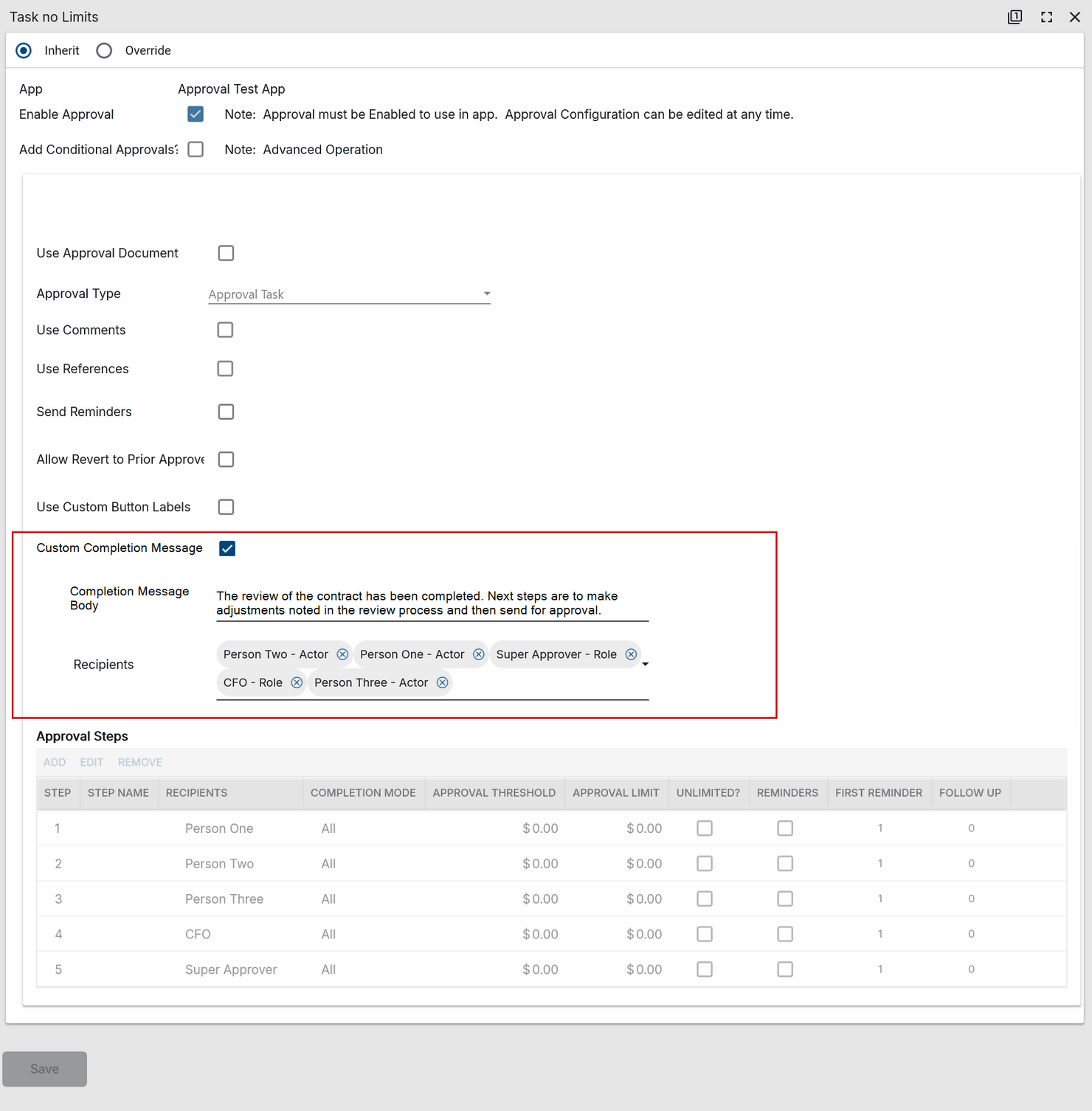This screenshot has width=1092, height=1111.
Task: Remove the Person Three - Actor recipient chip
Action: (443, 682)
